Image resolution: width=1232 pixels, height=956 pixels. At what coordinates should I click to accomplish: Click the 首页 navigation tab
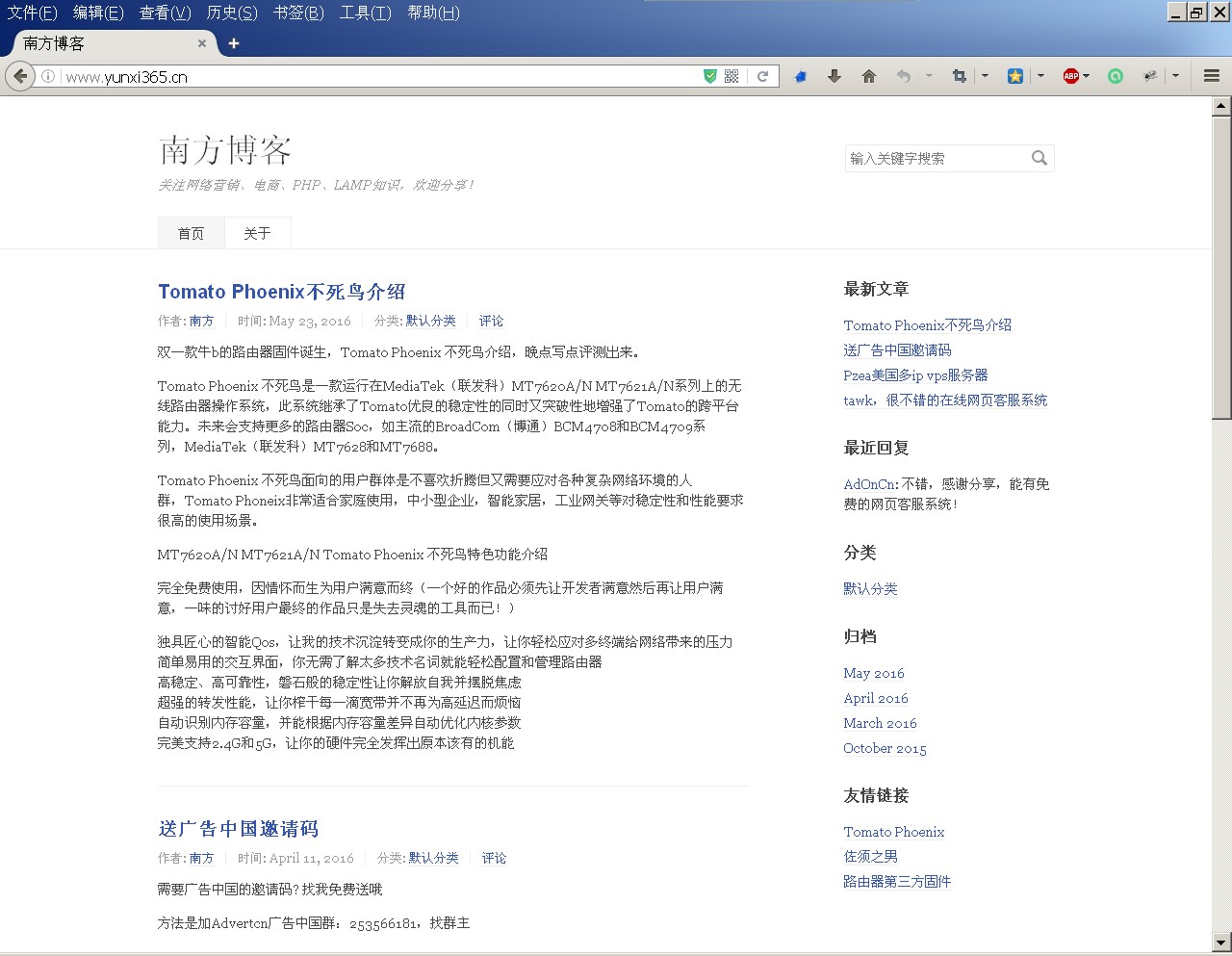click(191, 233)
